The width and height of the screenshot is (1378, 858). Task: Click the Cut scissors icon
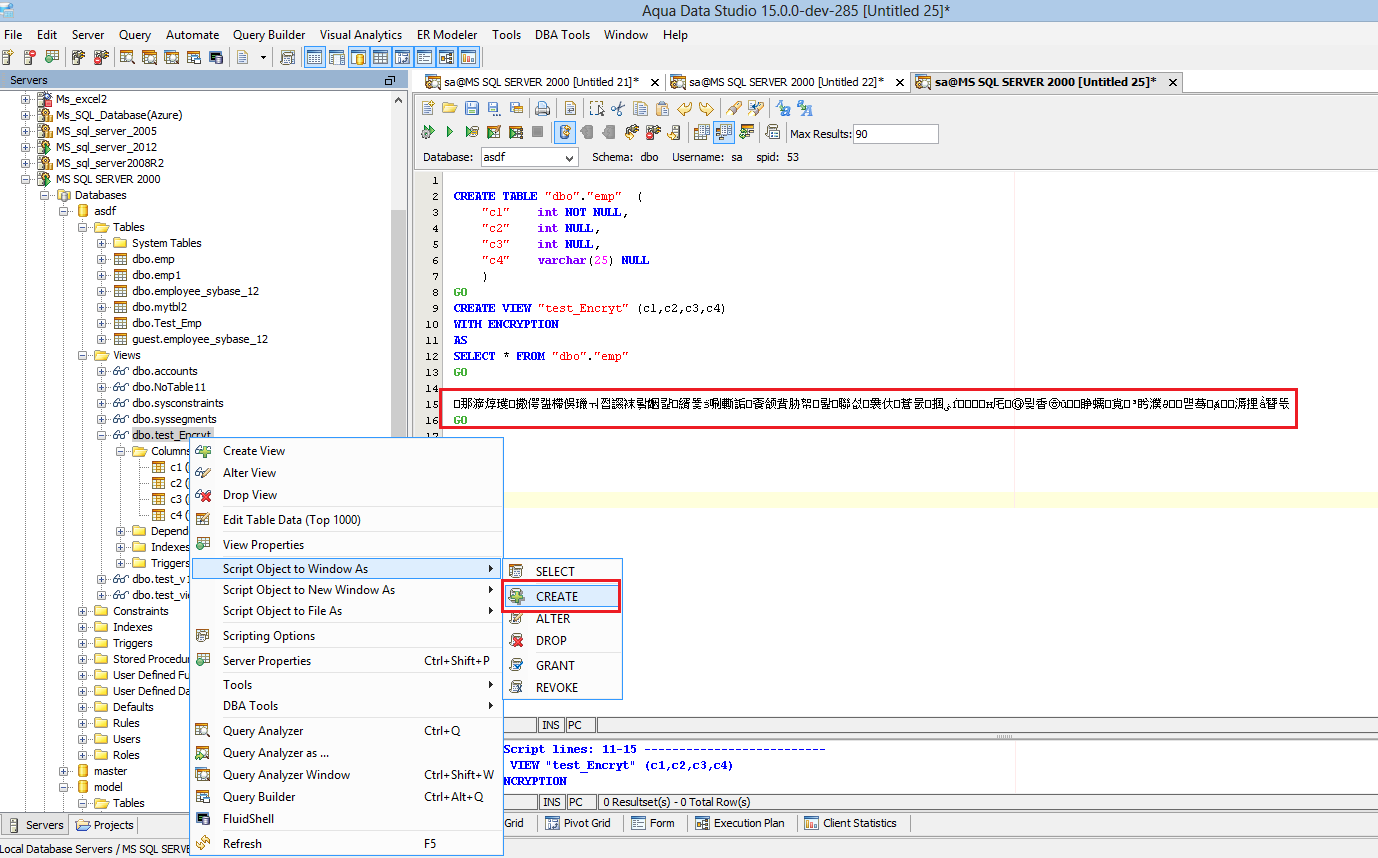618,108
